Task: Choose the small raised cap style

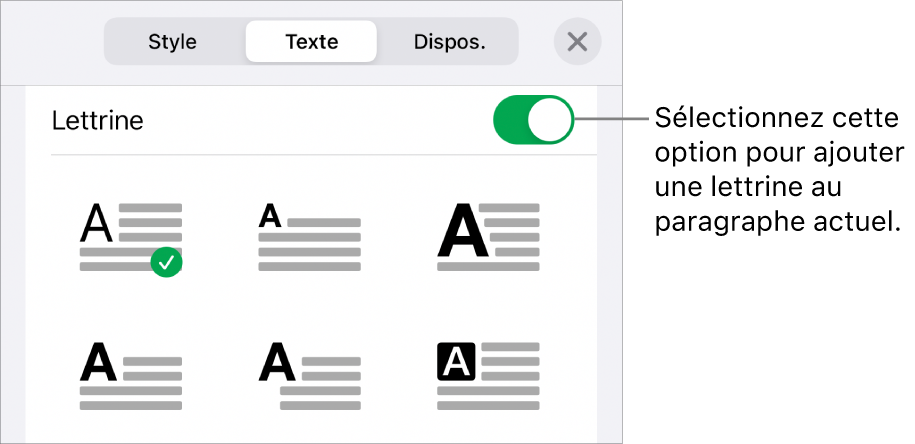Action: 310,236
